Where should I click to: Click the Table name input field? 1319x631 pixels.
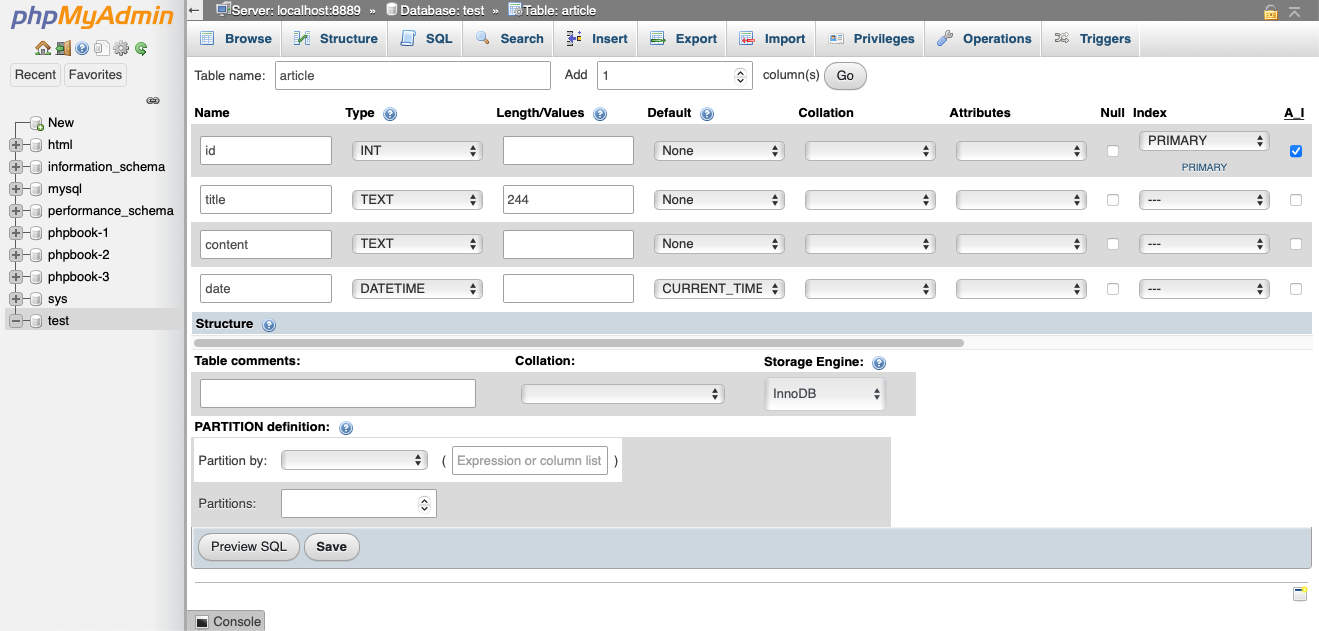click(412, 76)
